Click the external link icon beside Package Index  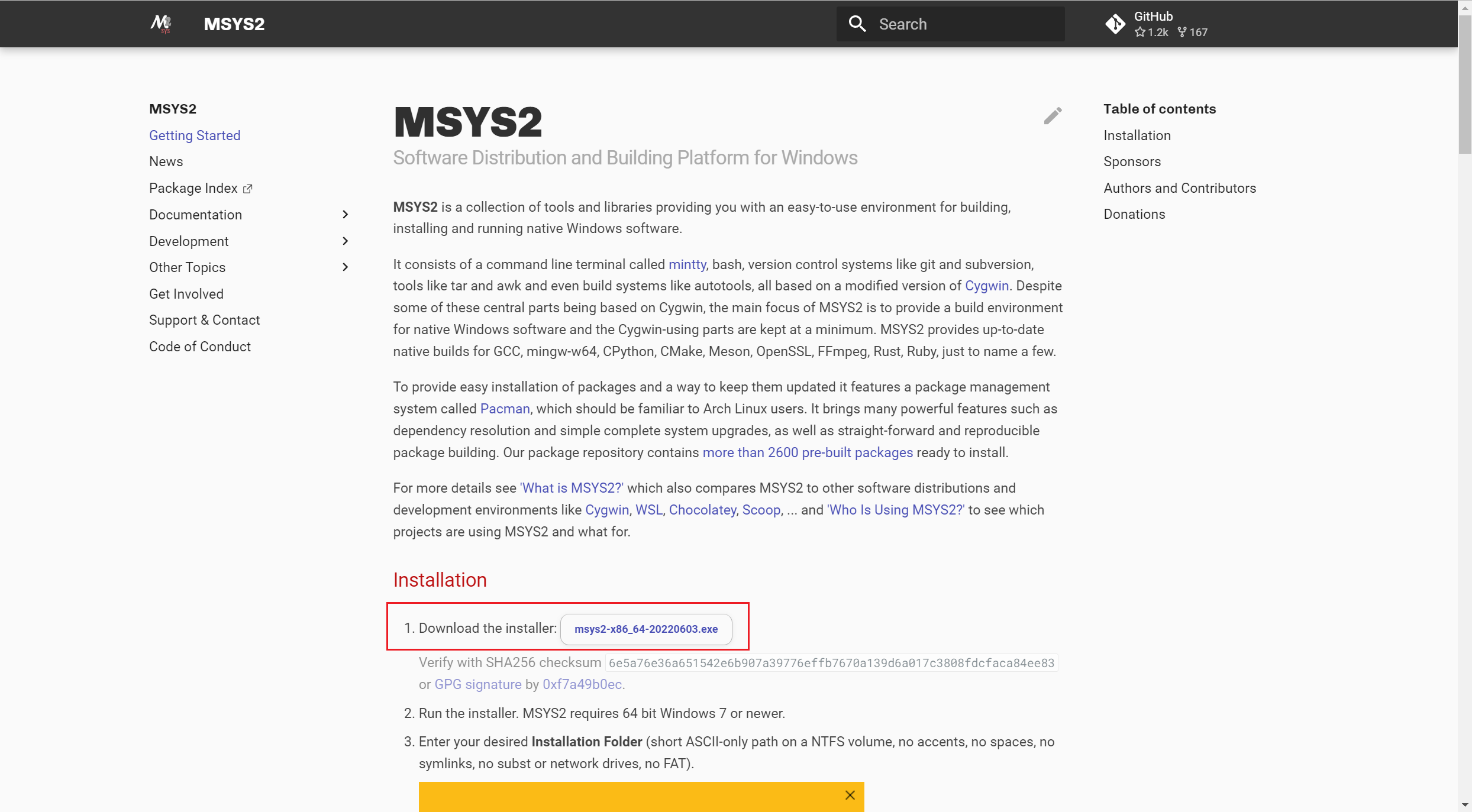pyautogui.click(x=248, y=189)
